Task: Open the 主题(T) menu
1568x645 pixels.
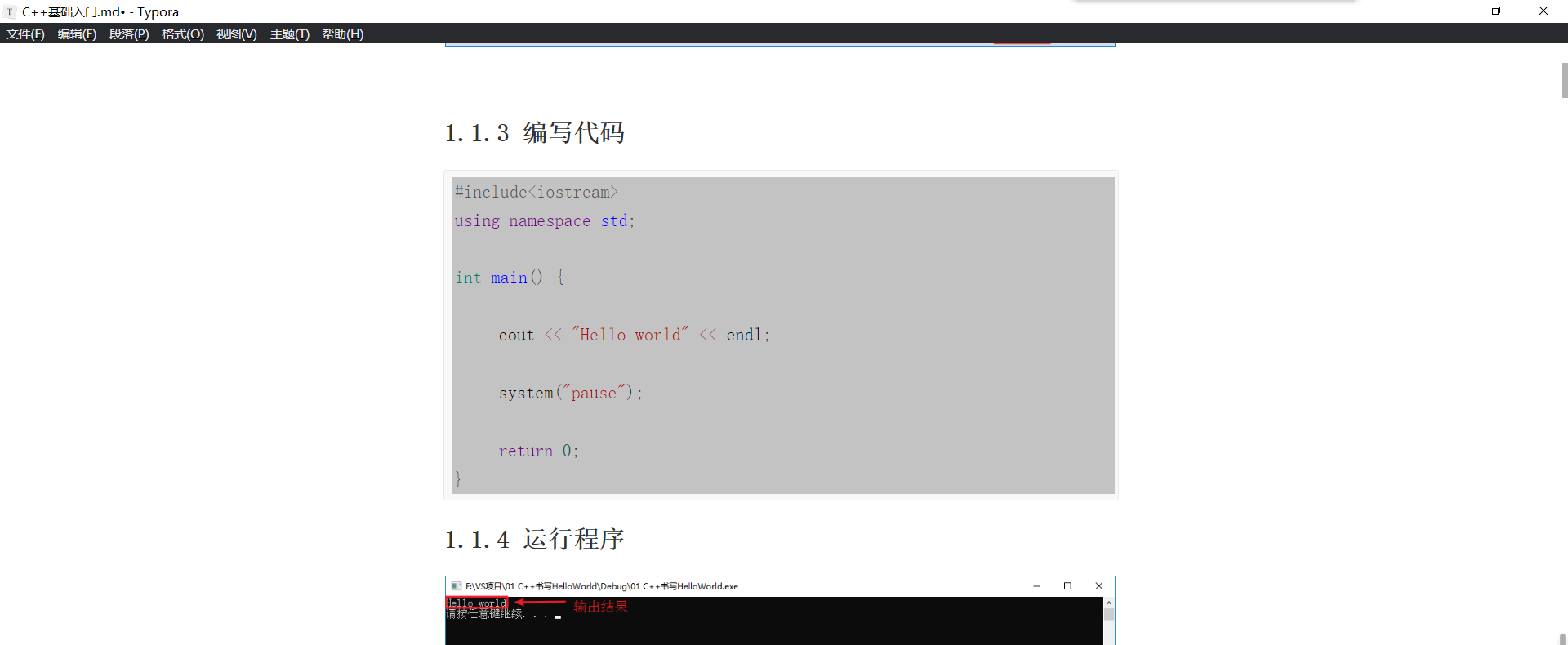Action: point(290,33)
